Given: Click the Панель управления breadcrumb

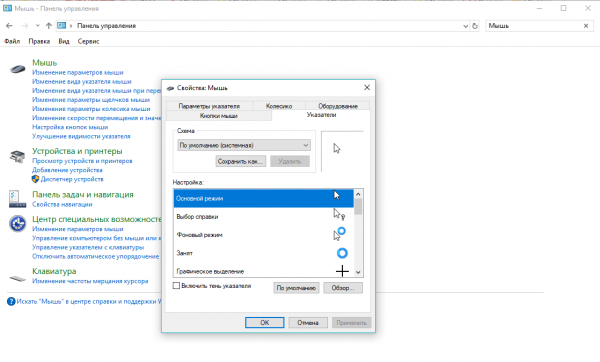Looking at the screenshot, I should (106, 26).
